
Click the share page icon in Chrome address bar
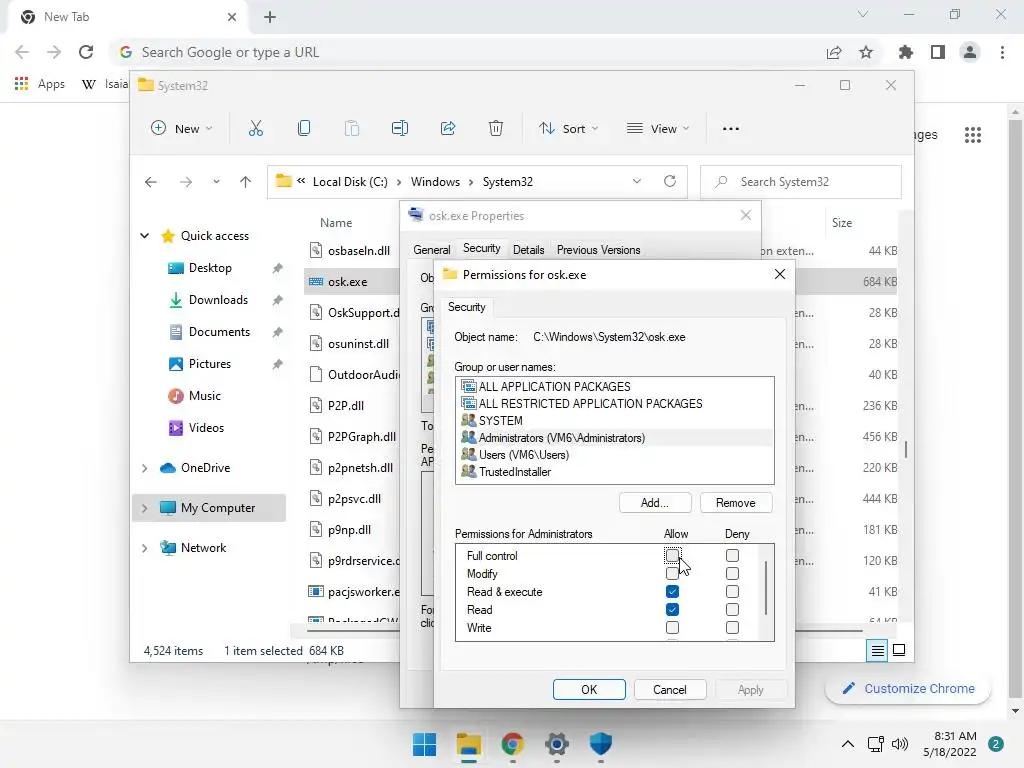click(834, 52)
